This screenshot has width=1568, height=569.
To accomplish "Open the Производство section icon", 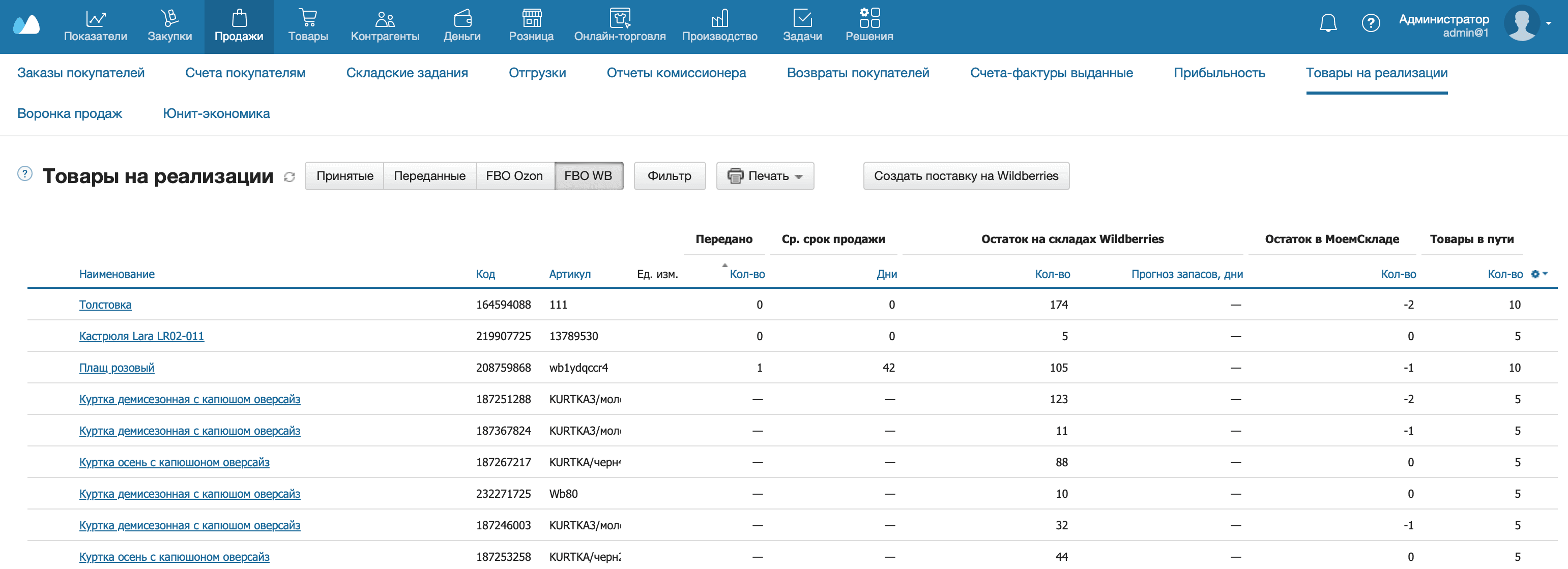I will tap(719, 19).
